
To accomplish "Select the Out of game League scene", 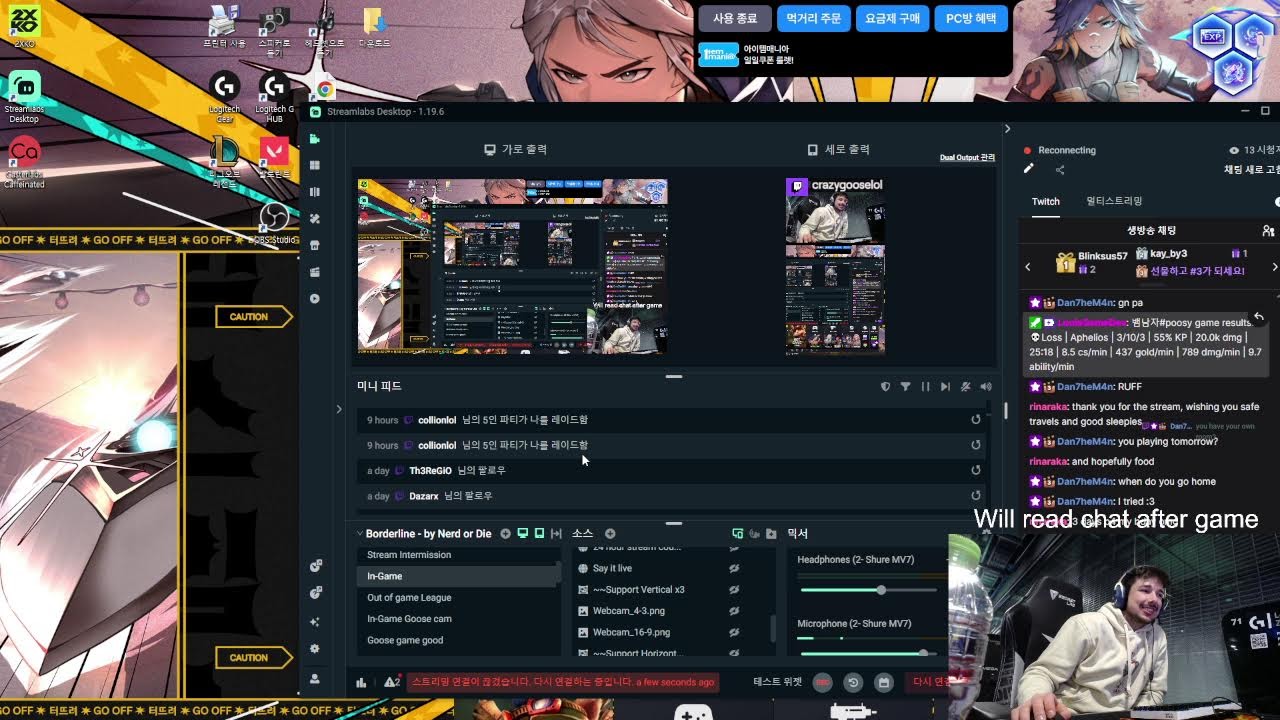I will pyautogui.click(x=459, y=598).
